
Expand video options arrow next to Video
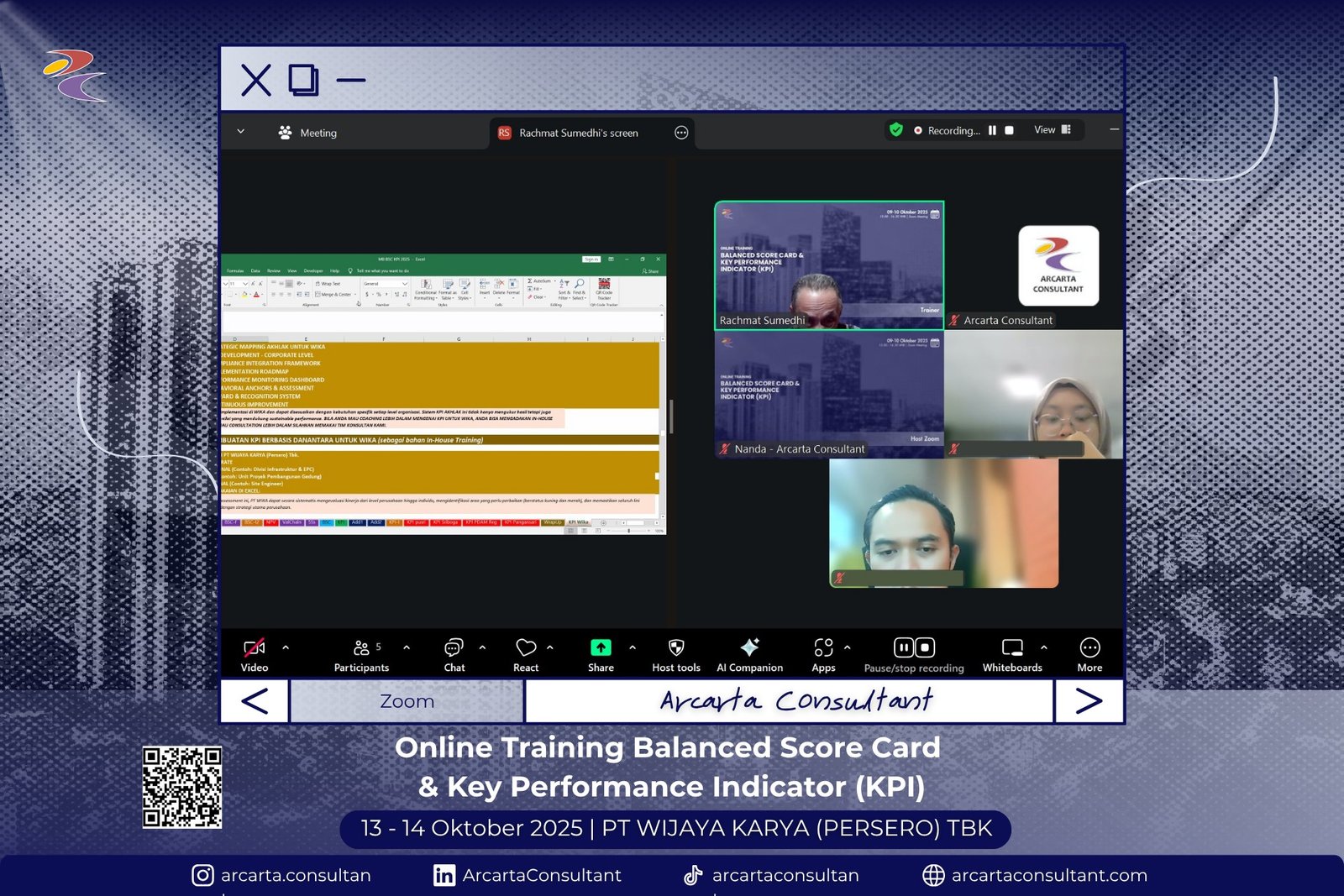coord(286,647)
